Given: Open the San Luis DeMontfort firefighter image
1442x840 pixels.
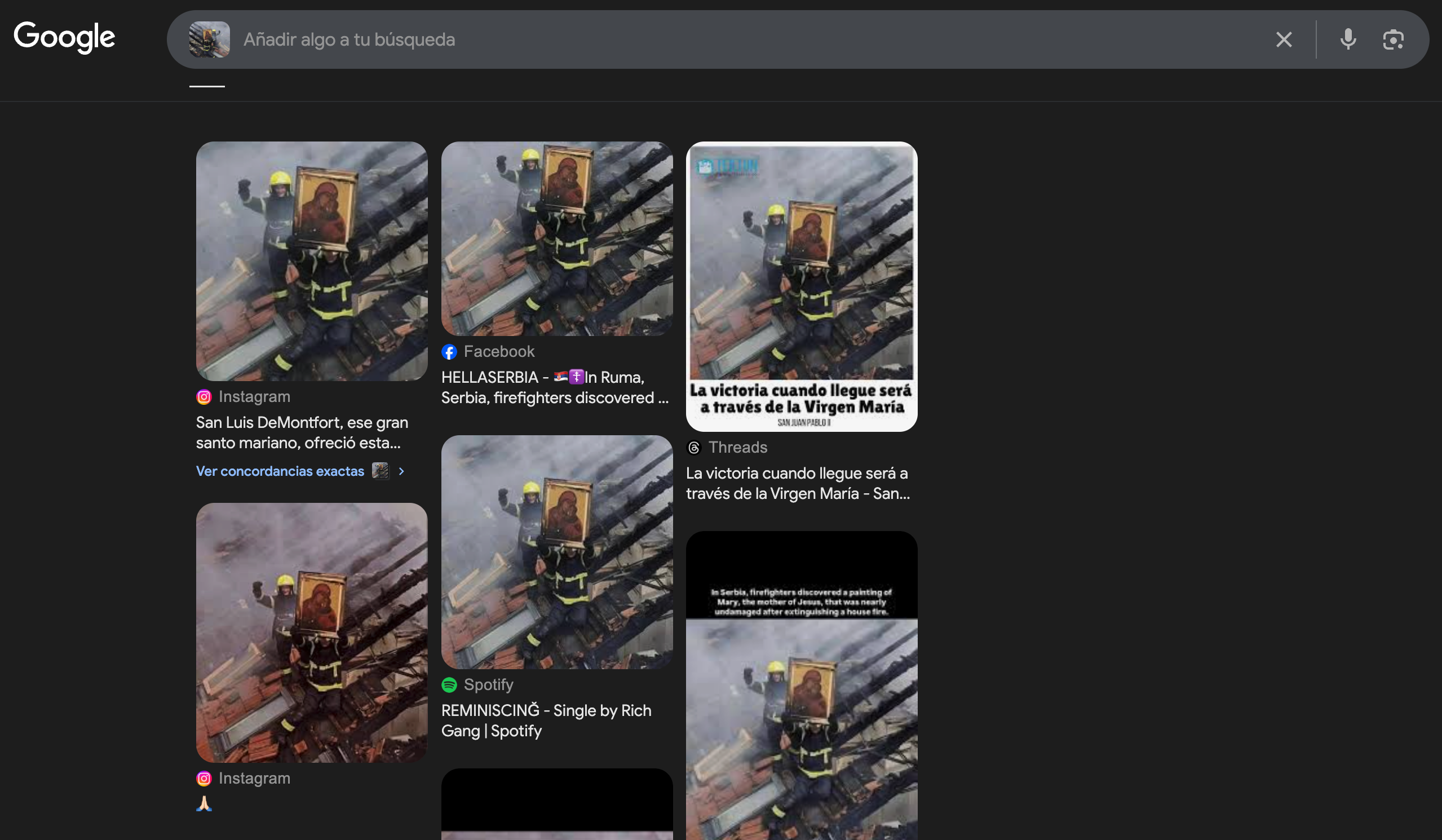Looking at the screenshot, I should point(311,261).
